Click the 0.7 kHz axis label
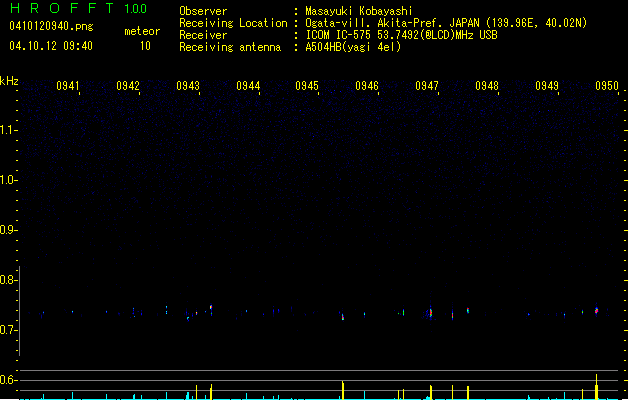Viewport: 629px width, 400px height. coord(8,330)
